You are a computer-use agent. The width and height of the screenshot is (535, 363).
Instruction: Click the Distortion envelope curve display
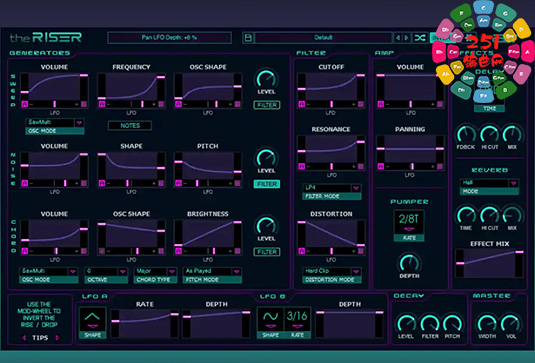pos(331,234)
